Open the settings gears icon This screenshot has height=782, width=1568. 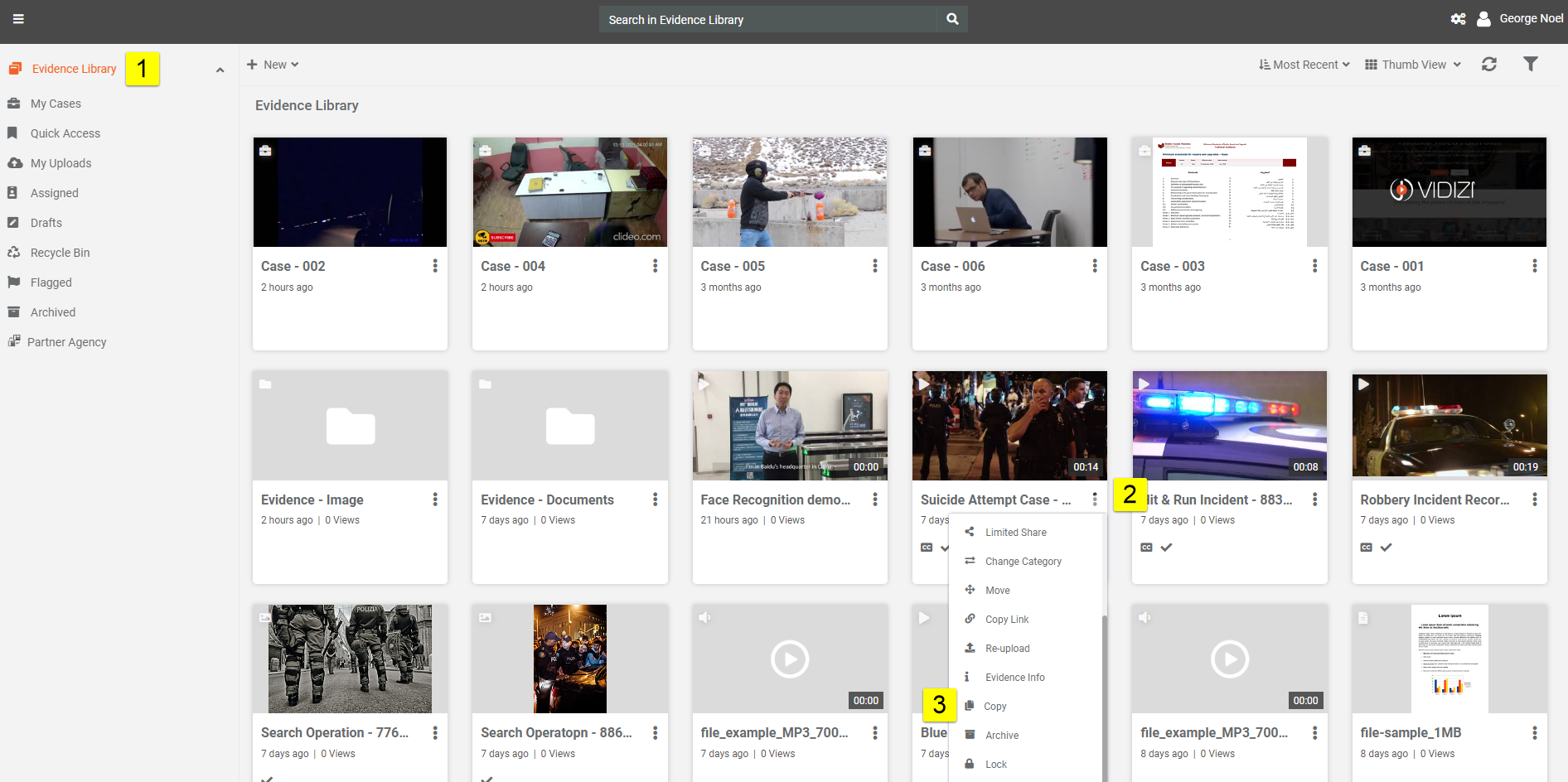click(x=1458, y=19)
